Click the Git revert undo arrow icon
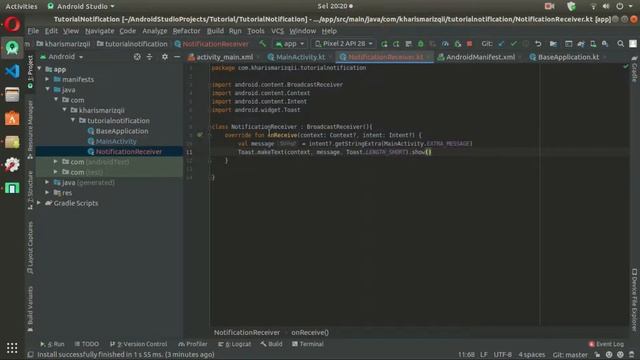The image size is (640, 360). pos(538,44)
